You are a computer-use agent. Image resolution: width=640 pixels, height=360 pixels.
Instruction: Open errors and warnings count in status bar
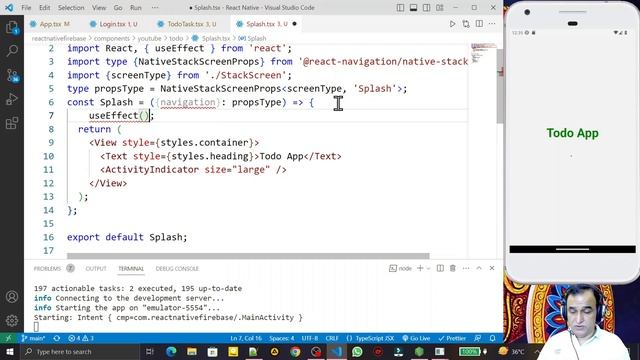[x=81, y=338]
